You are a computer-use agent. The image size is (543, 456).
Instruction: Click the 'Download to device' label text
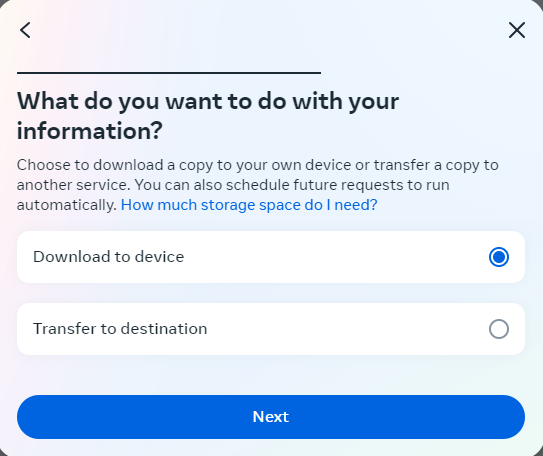(109, 257)
